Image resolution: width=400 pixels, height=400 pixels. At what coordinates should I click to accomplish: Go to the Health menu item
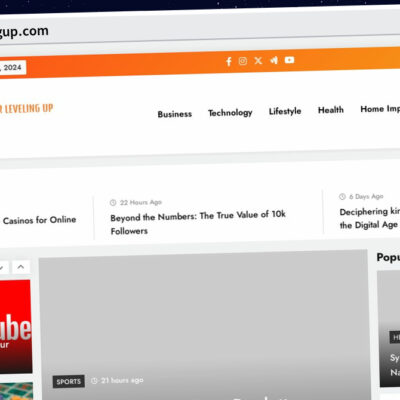pyautogui.click(x=331, y=110)
